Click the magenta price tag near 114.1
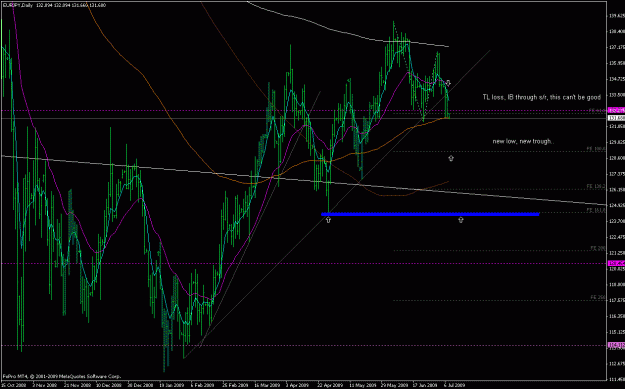 tap(616, 345)
